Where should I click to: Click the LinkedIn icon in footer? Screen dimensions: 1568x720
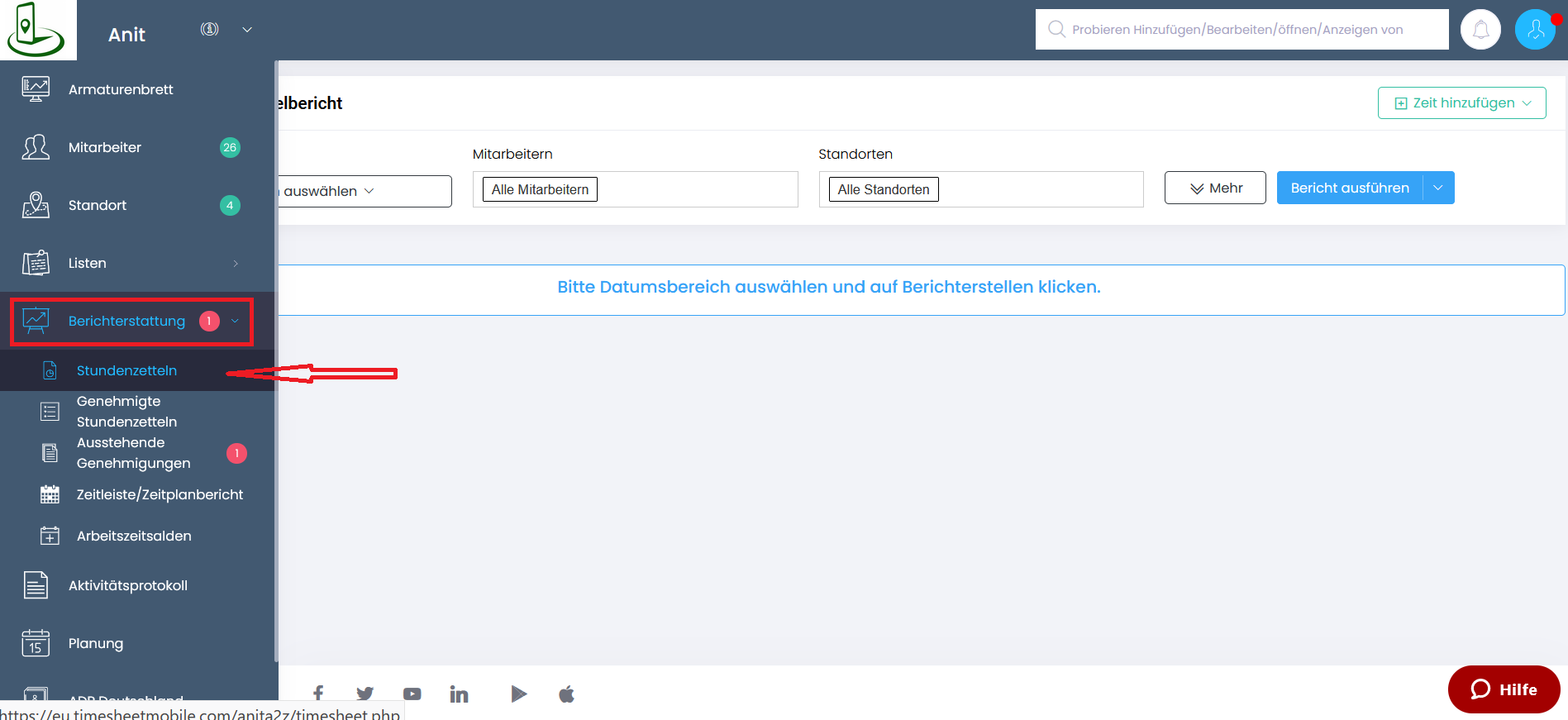tap(459, 694)
